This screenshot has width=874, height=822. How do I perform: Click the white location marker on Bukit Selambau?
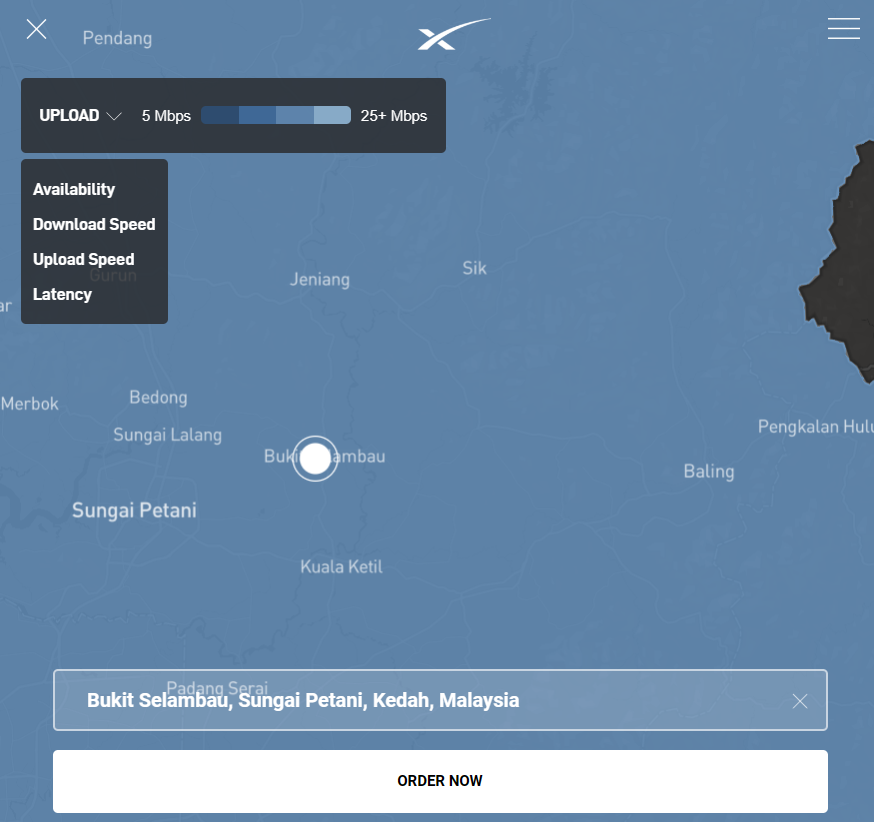tap(315, 459)
